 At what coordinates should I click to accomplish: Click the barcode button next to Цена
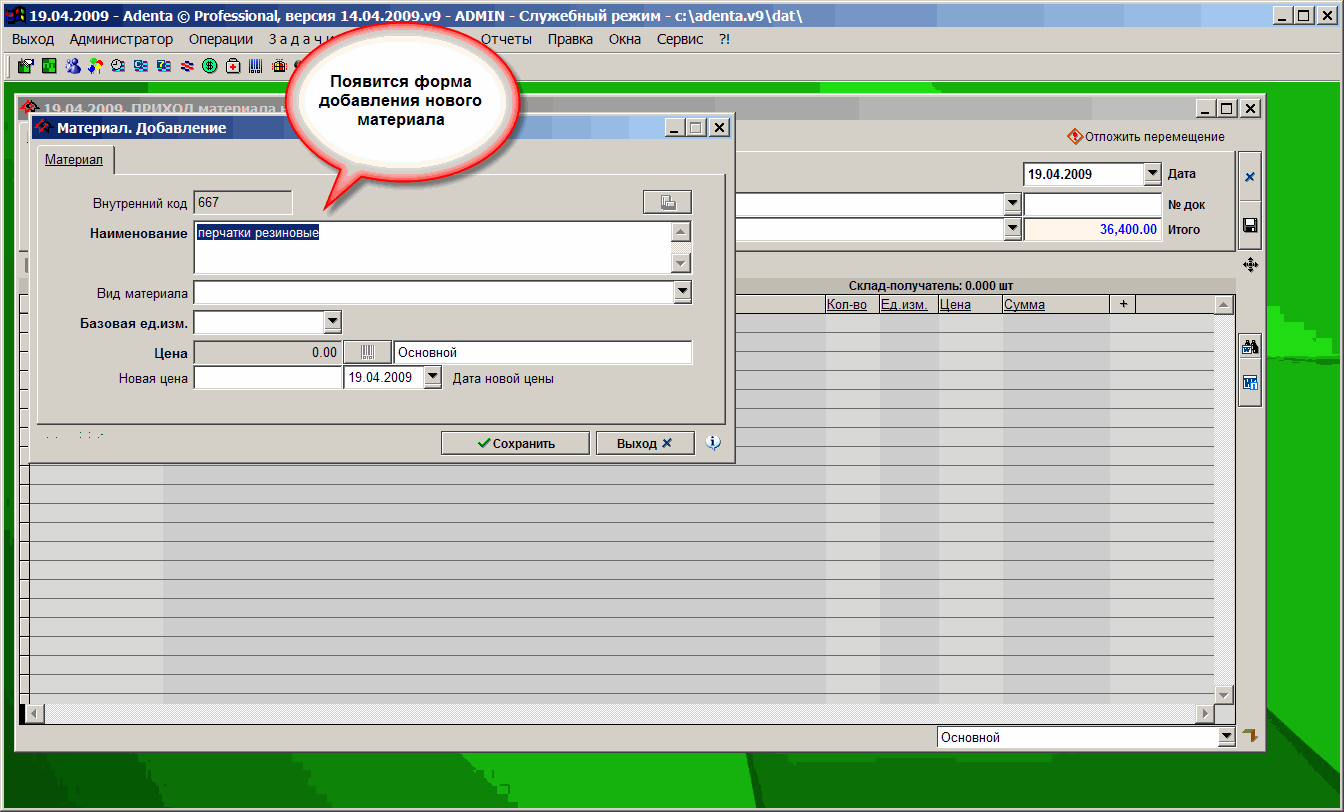[368, 352]
